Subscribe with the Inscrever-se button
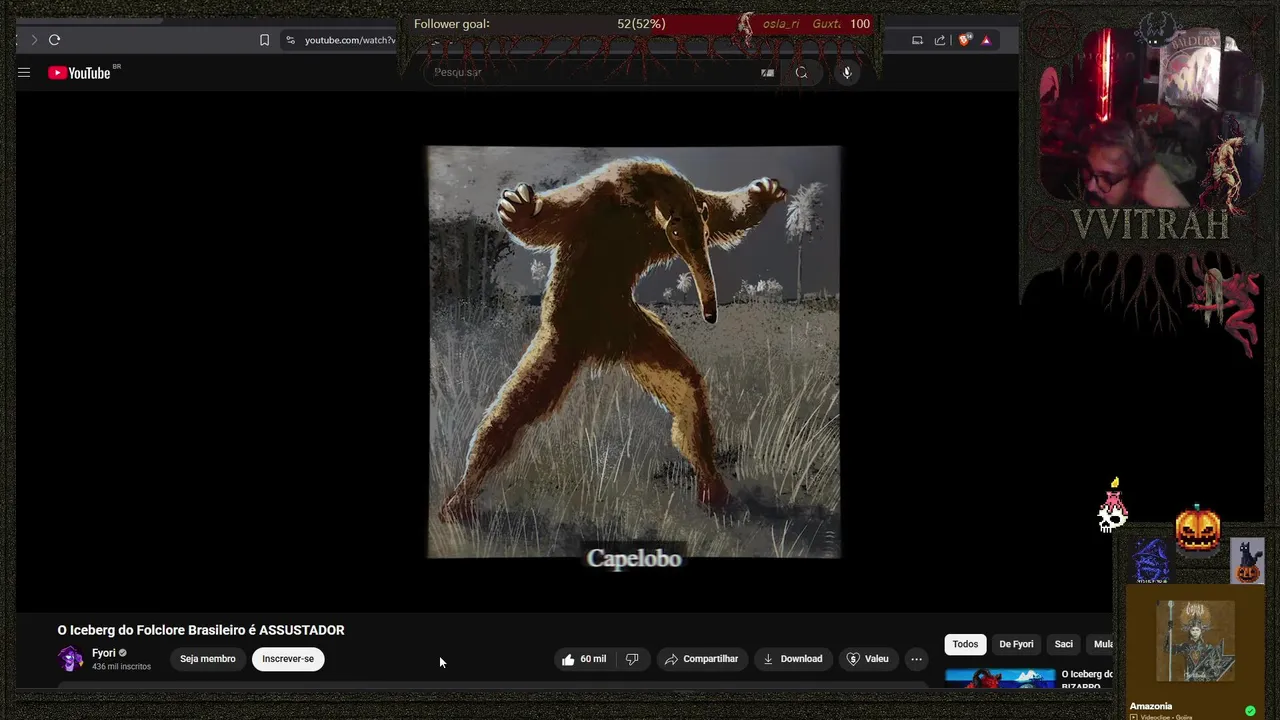The height and width of the screenshot is (720, 1280). [288, 659]
